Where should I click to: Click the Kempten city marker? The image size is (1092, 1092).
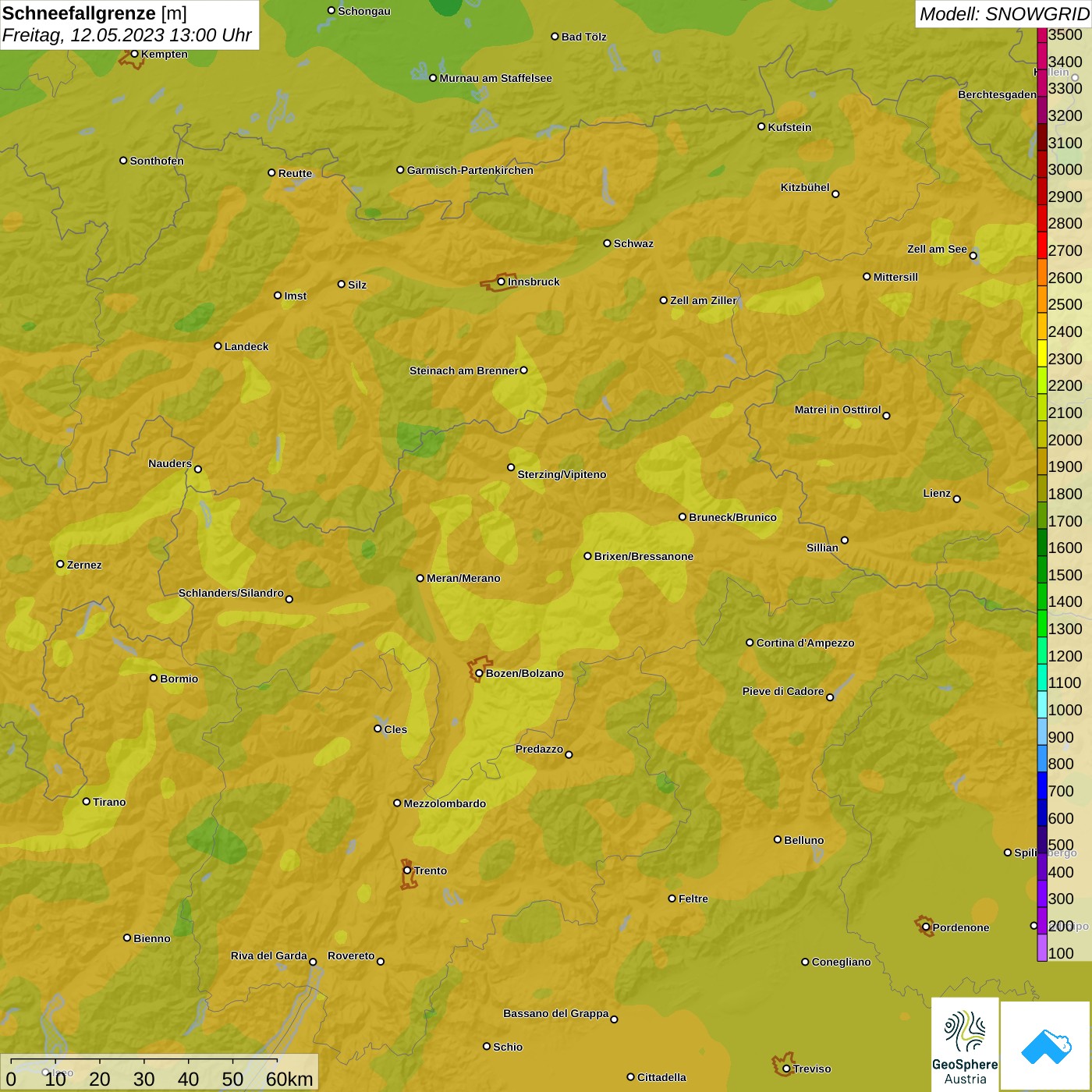click(x=134, y=54)
